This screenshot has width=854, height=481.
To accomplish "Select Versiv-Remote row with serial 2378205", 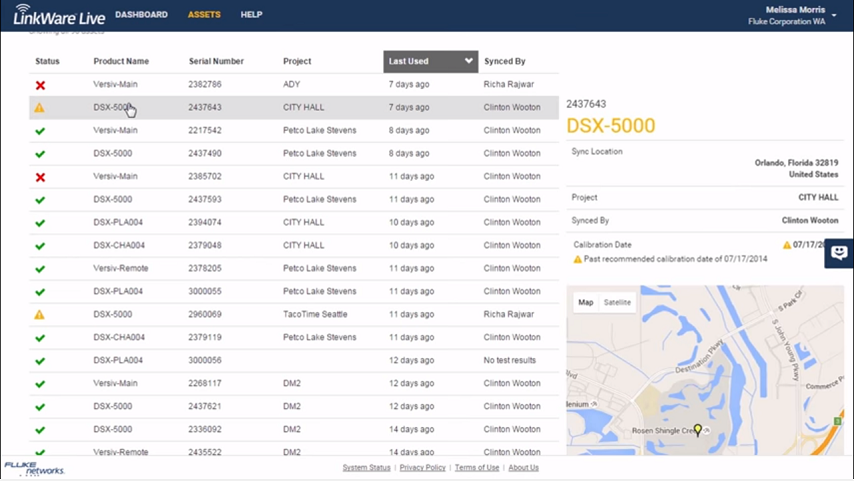I will tap(294, 268).
